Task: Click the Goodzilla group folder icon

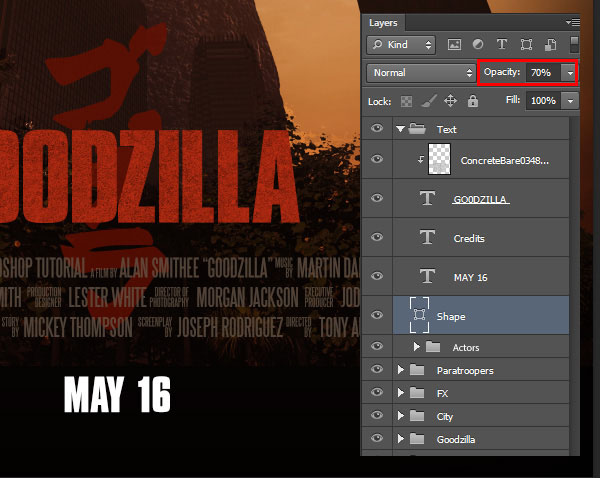Action: (417, 439)
